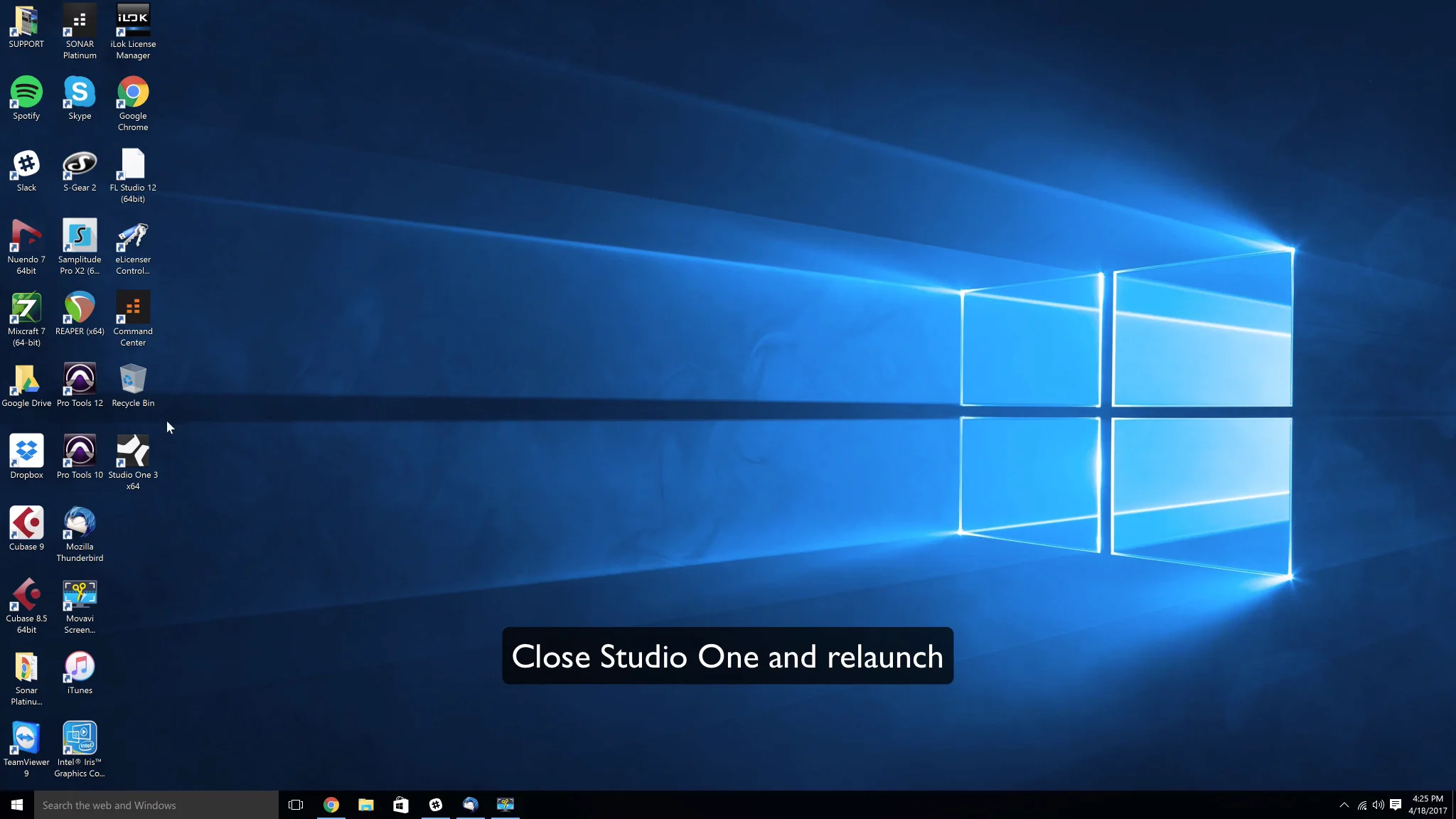Open iLok License Manager
This screenshot has height=819, width=1456.
coord(133,32)
